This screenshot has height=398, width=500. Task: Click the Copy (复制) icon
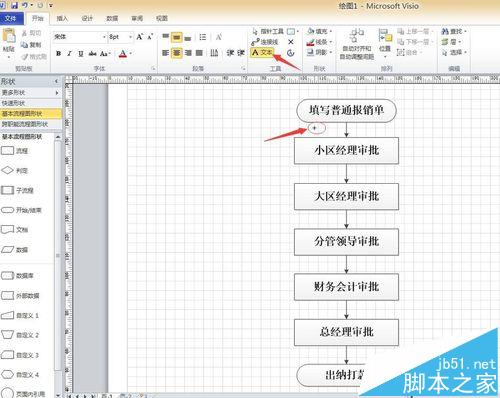click(x=25, y=44)
